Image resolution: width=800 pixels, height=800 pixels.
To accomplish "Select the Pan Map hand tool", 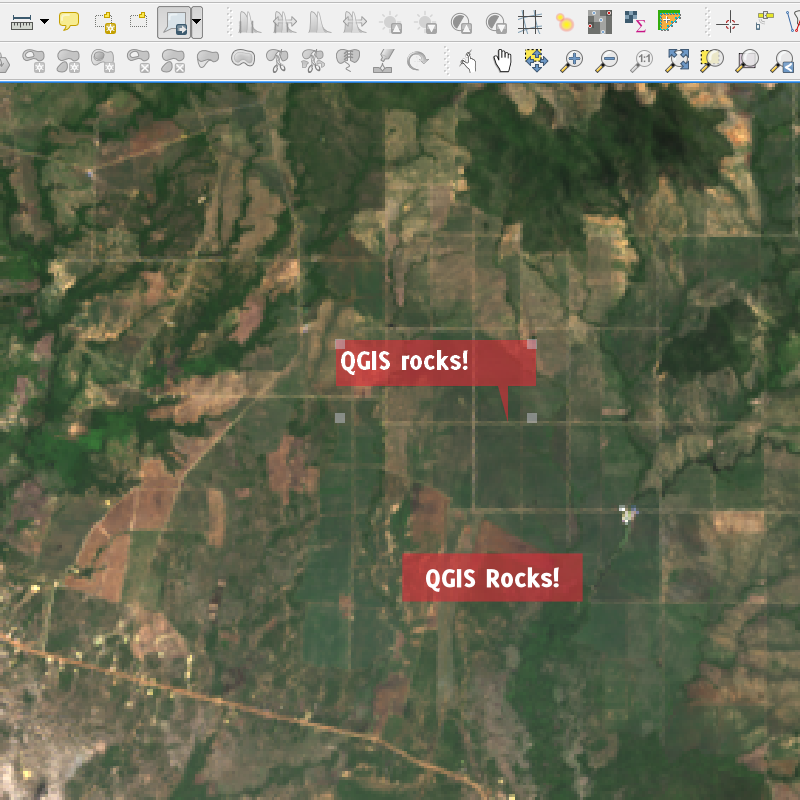I will coord(502,61).
